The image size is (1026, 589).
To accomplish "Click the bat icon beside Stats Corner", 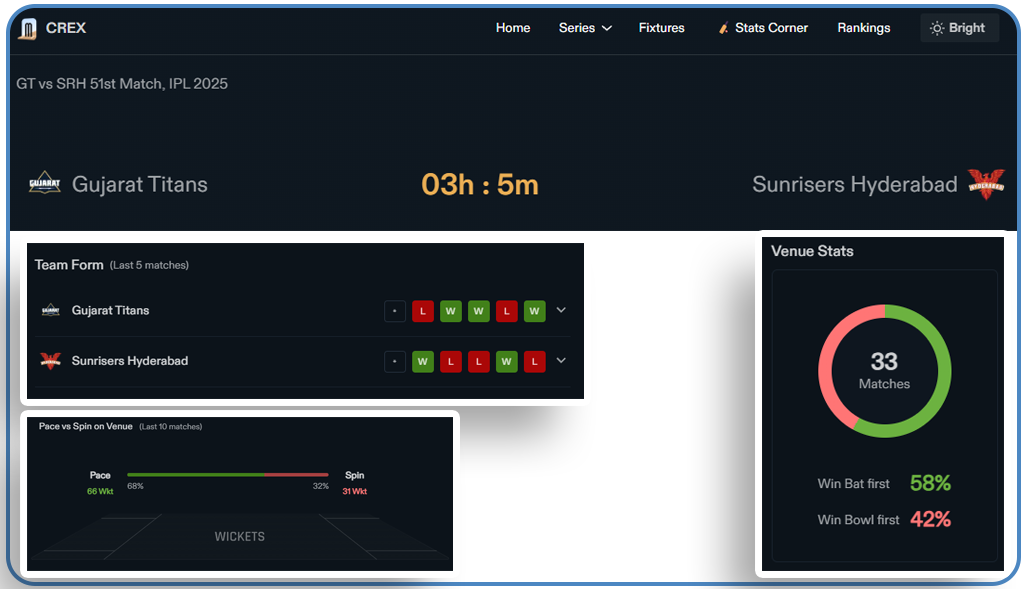I will point(723,28).
